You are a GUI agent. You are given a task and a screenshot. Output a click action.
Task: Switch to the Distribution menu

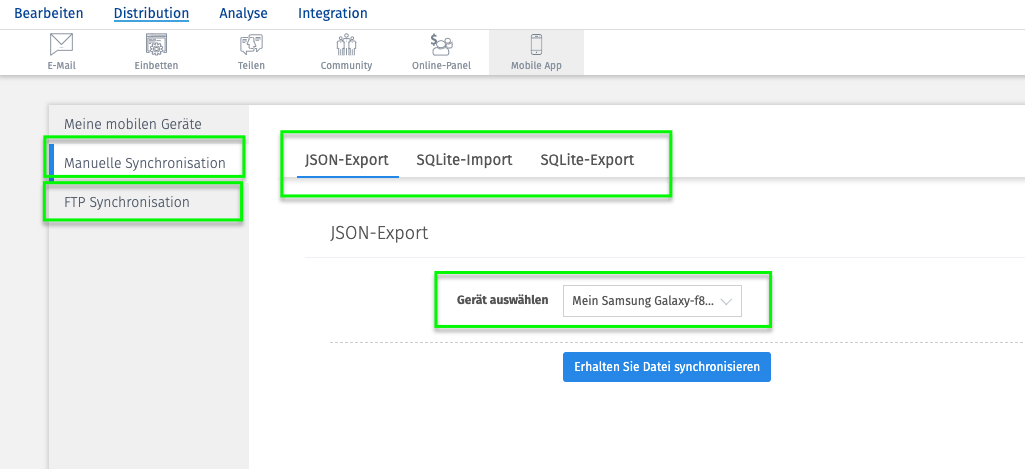point(151,13)
